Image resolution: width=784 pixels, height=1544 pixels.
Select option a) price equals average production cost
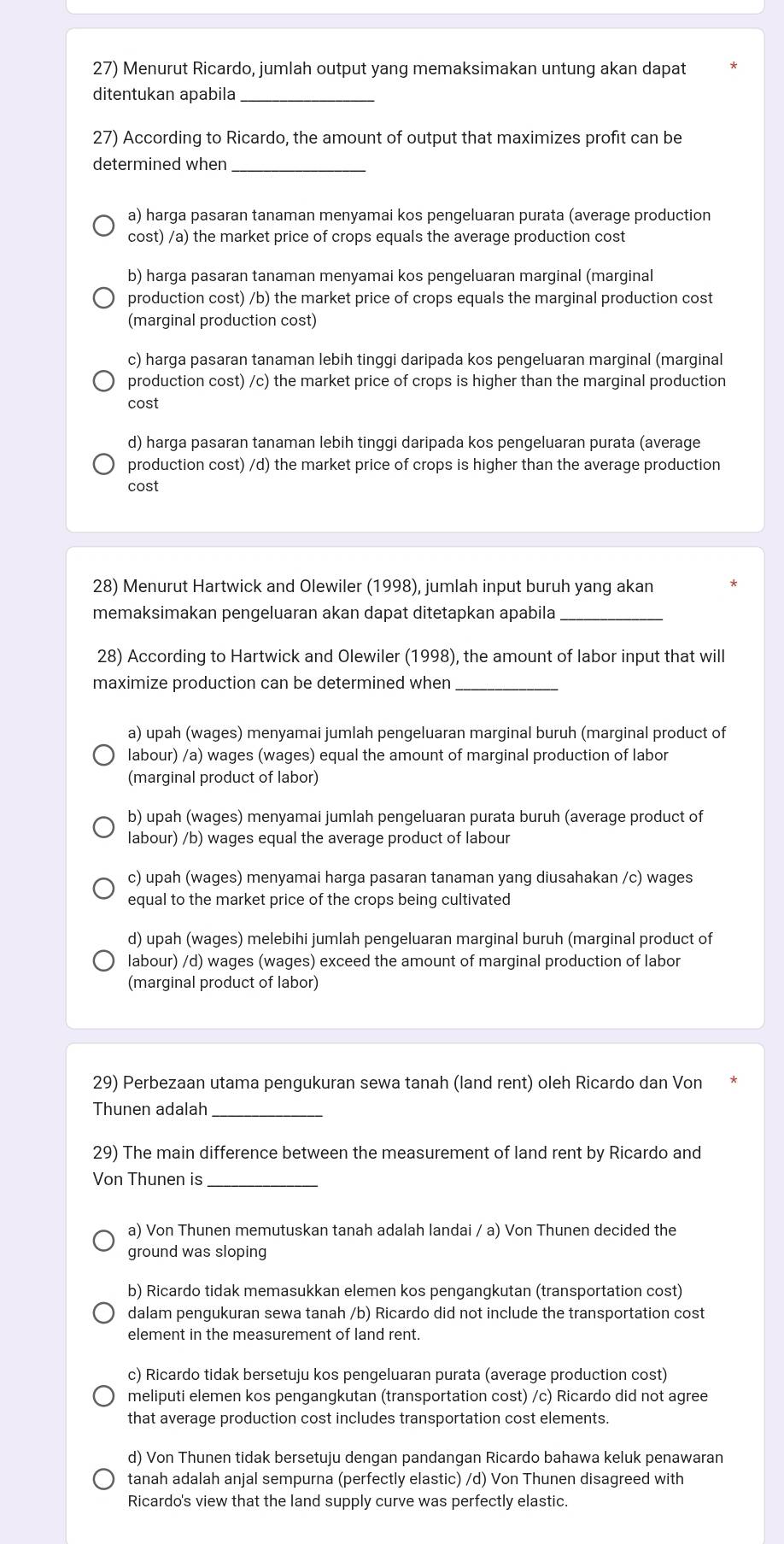coord(103,226)
